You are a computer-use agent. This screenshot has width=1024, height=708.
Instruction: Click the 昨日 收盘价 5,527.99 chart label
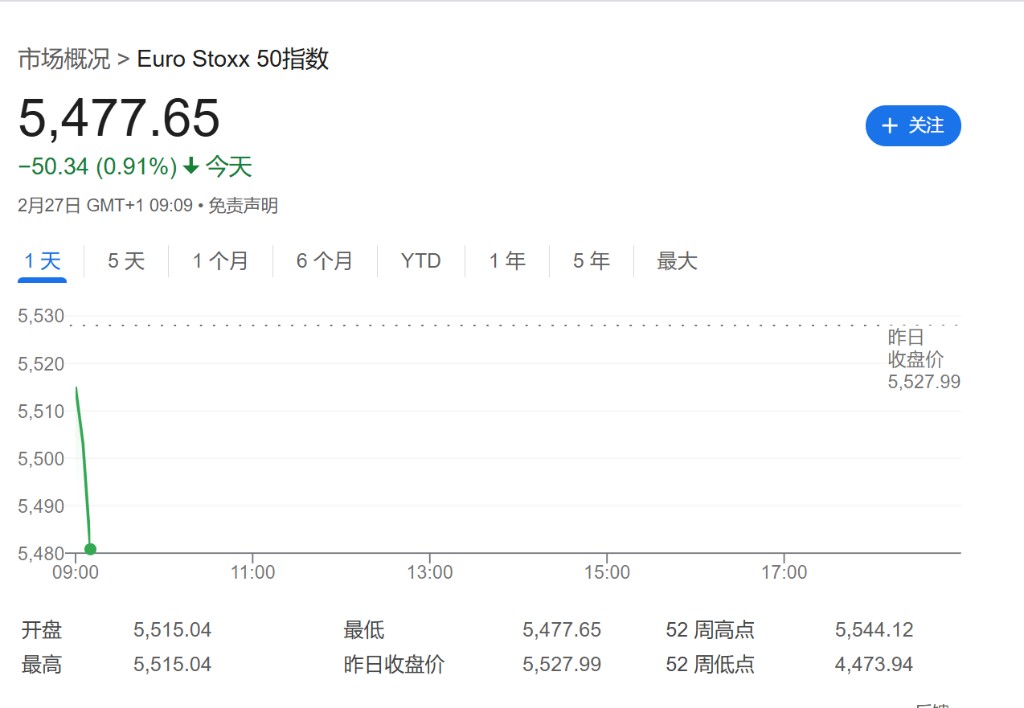point(923,359)
